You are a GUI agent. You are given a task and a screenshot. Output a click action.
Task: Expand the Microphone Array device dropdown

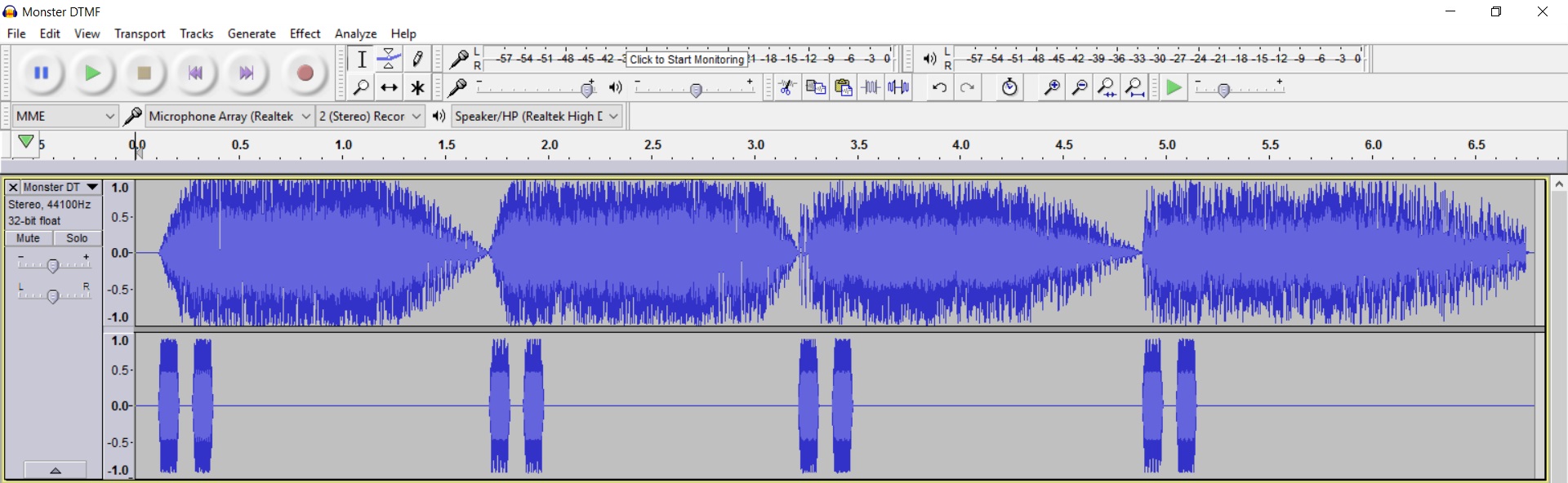(229, 117)
